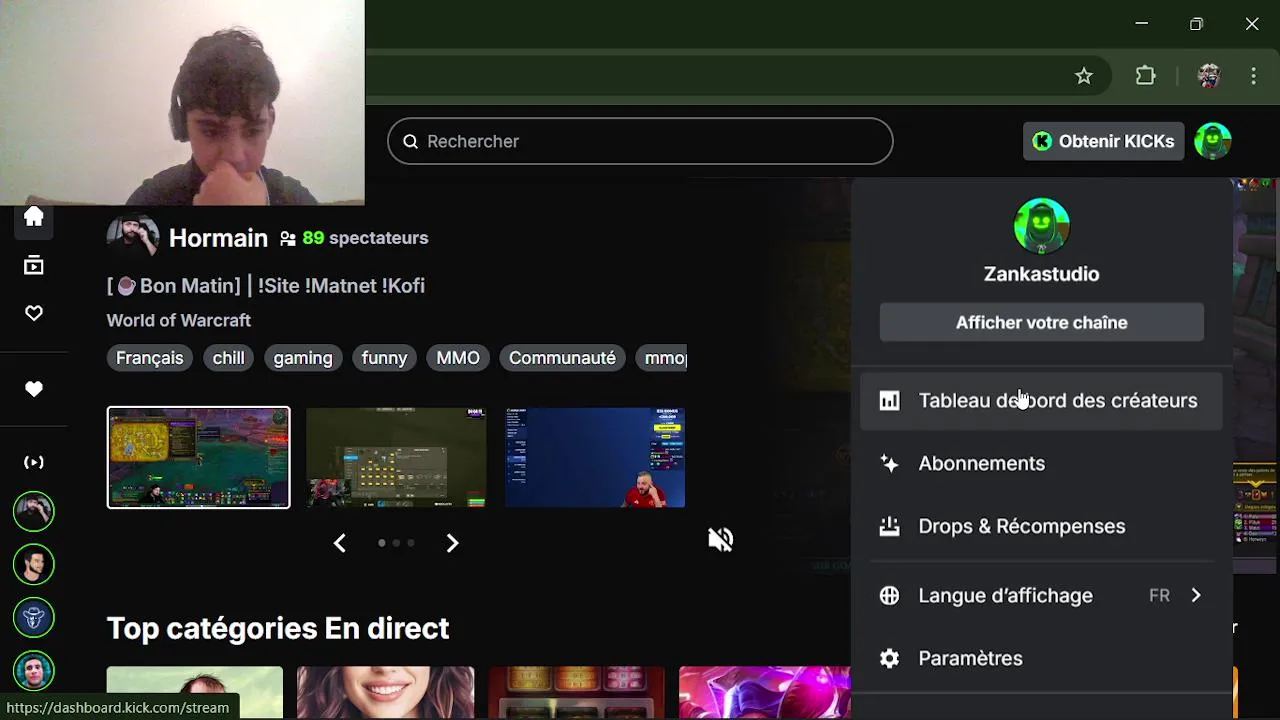Click the stream title Bon Matin text
1280x720 pixels.
coord(266,286)
